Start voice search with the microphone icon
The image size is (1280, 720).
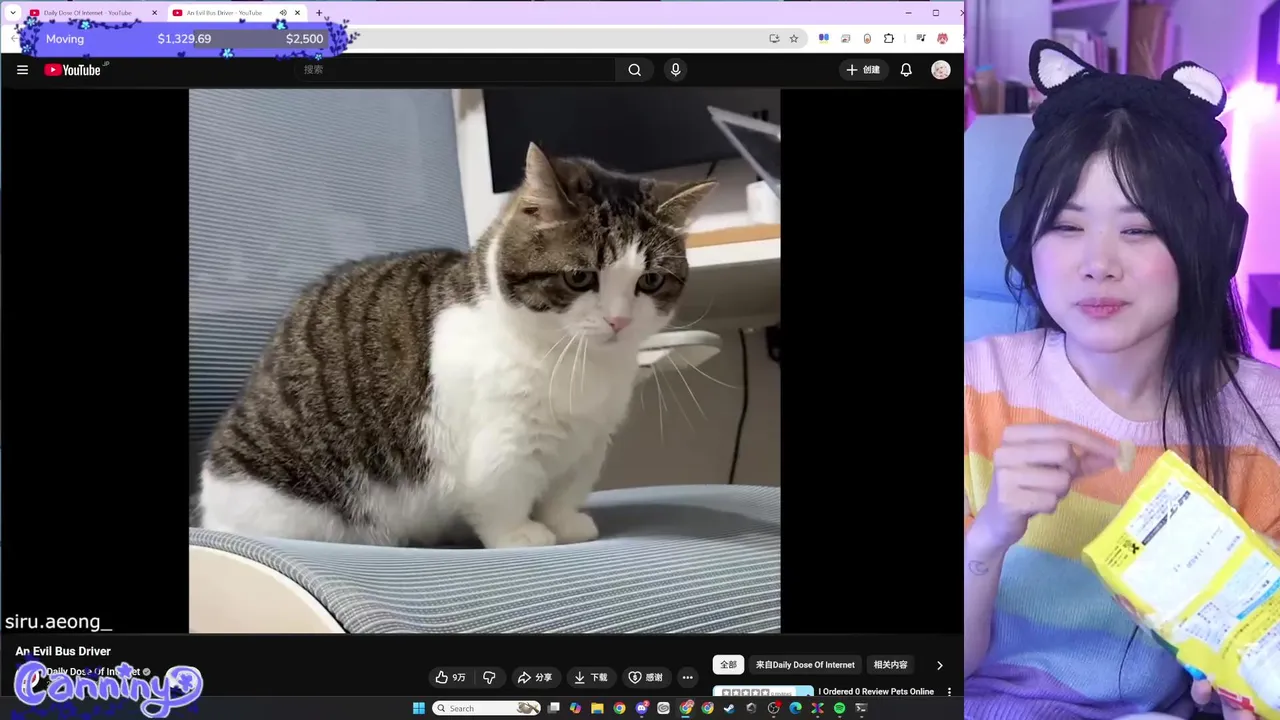point(675,70)
